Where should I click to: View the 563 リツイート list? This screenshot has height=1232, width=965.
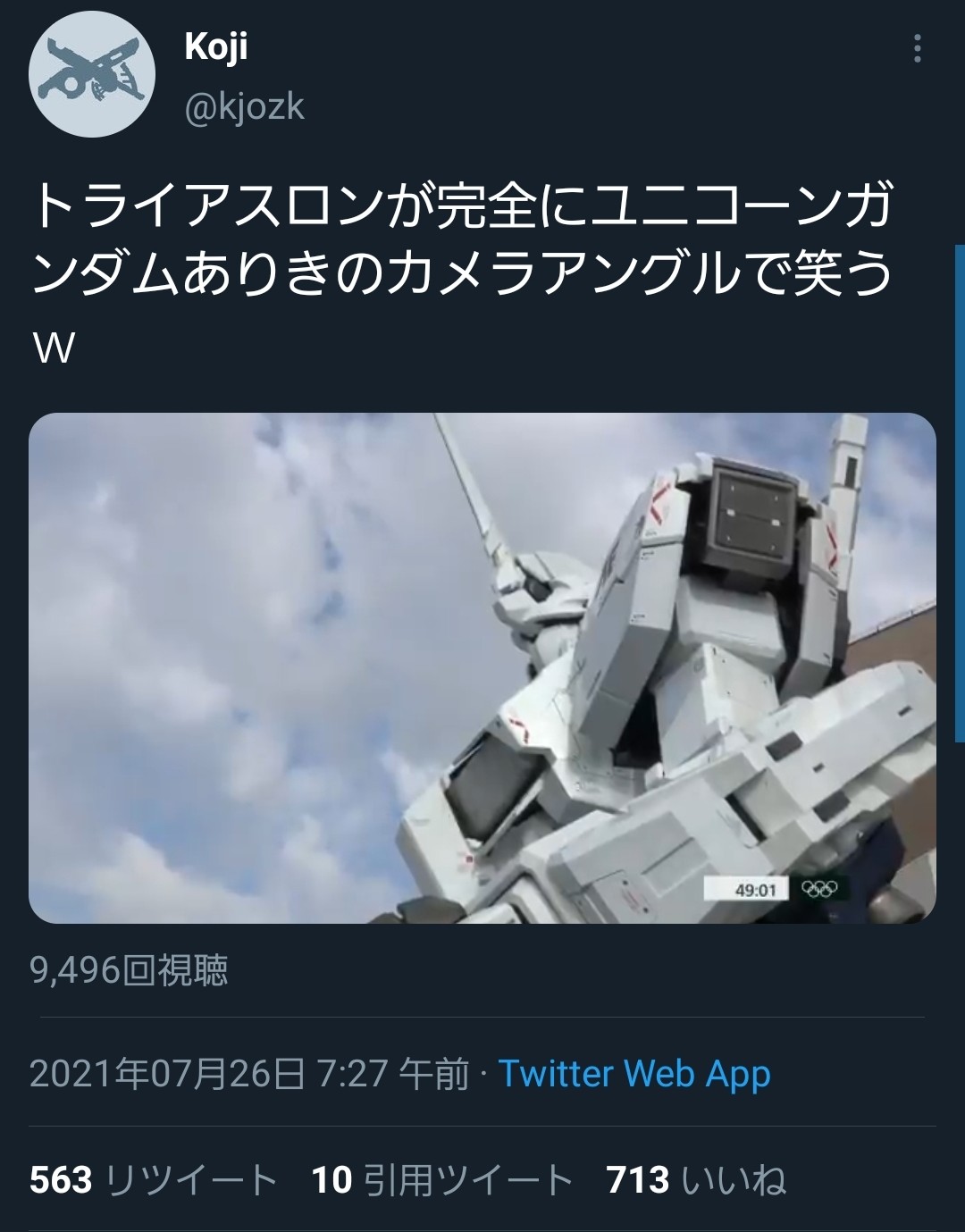pos(153,1180)
